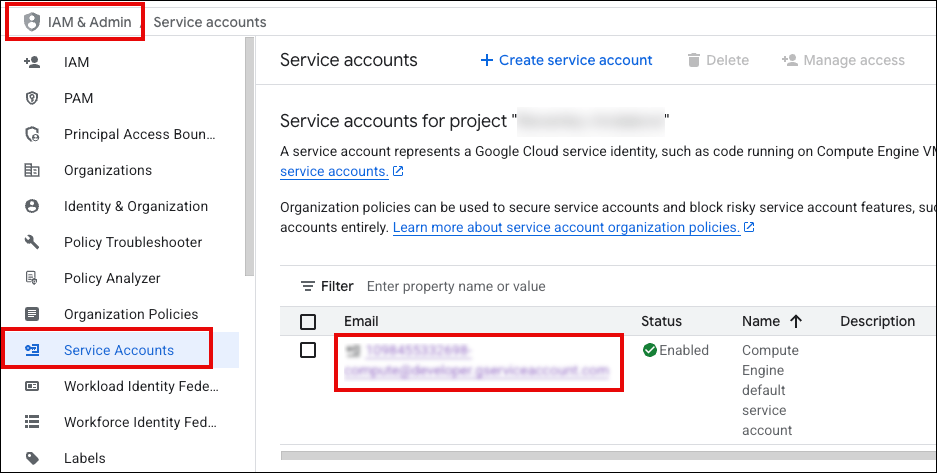Screen dimensions: 937x473
Task: Click the IAM add-person icon in sidebar
Action: [x=32, y=62]
